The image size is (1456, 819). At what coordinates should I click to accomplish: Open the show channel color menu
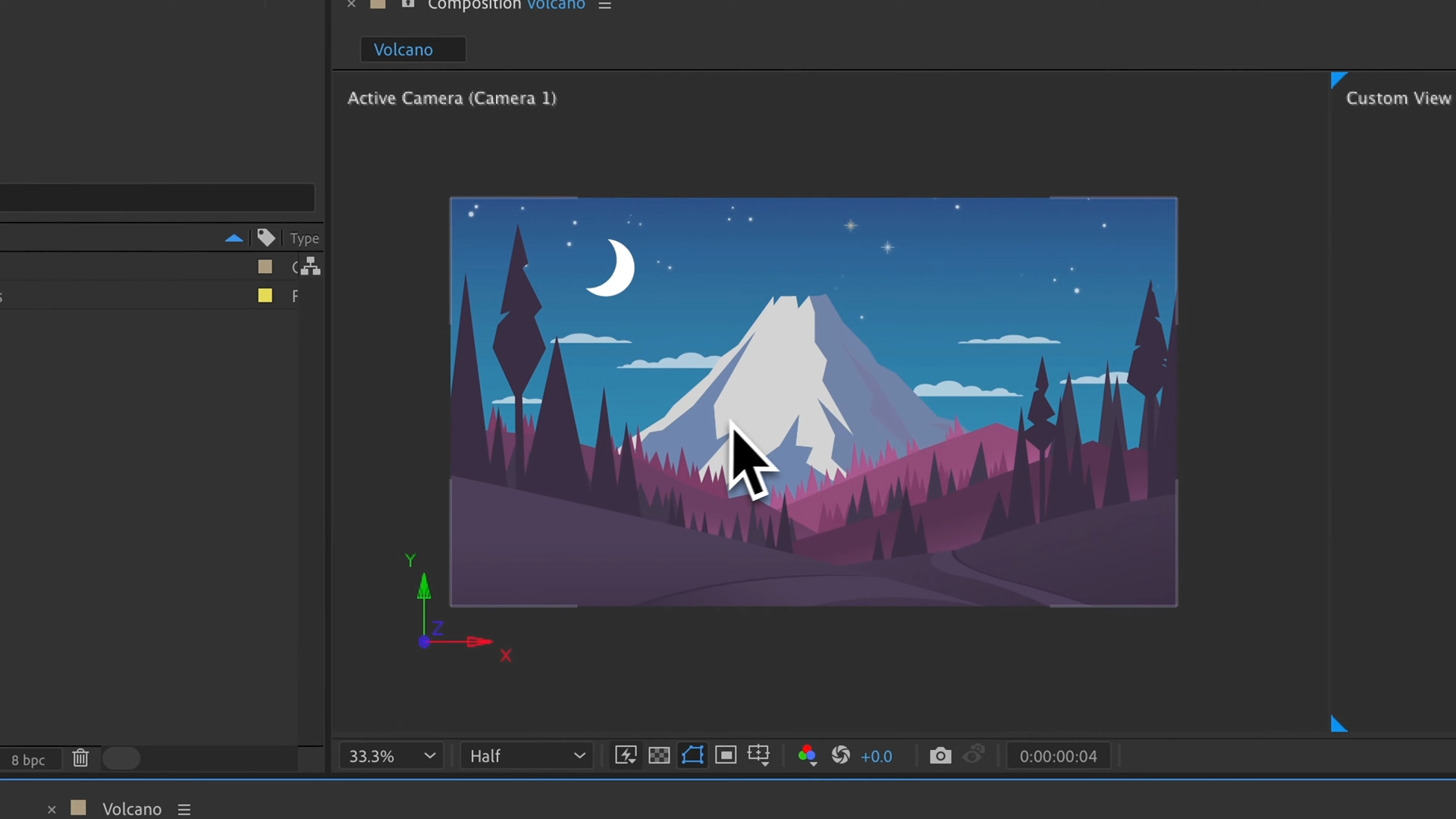coord(807,755)
